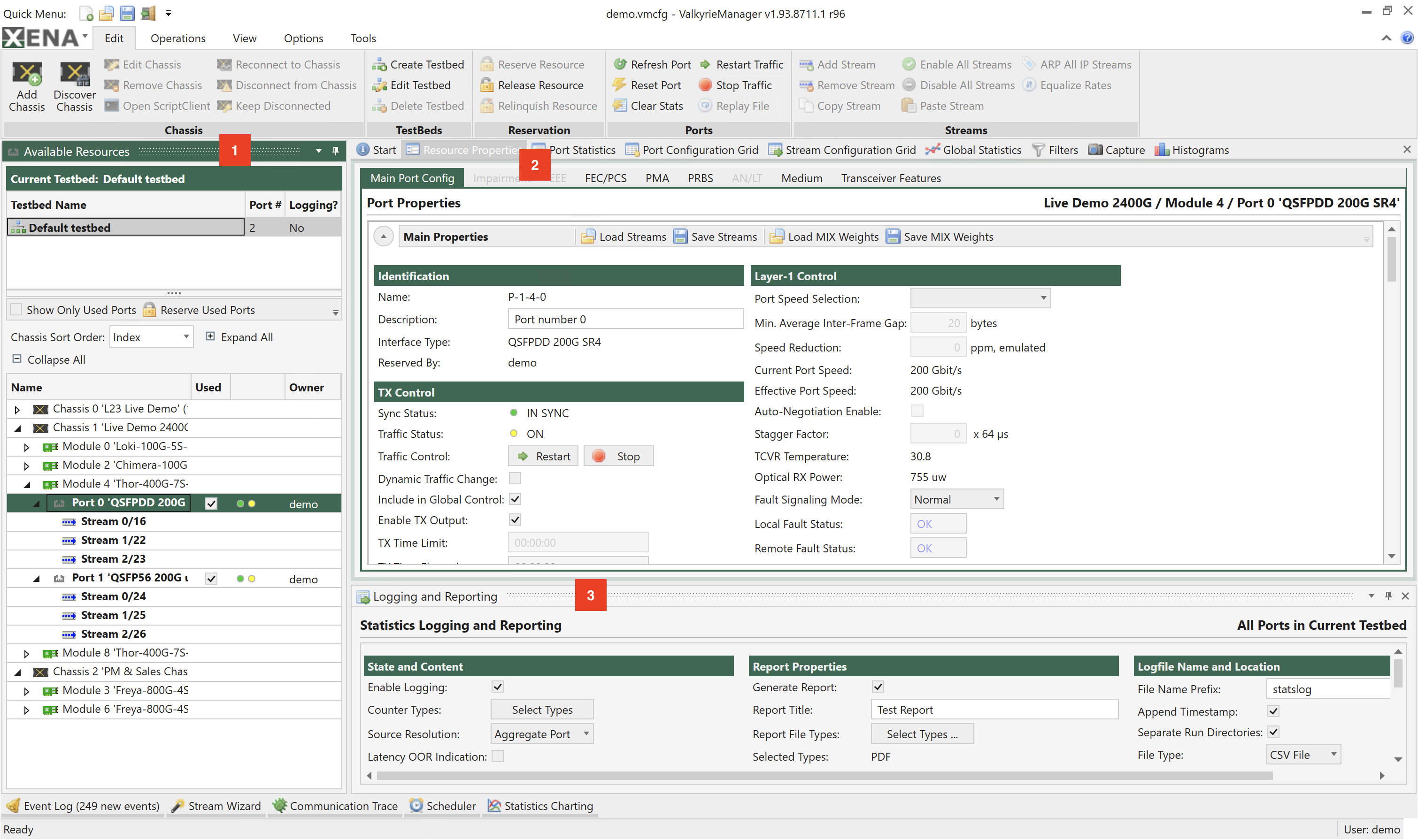1418x840 pixels.
Task: Switch to the Stream Configuration Grid tab
Action: pos(841,150)
